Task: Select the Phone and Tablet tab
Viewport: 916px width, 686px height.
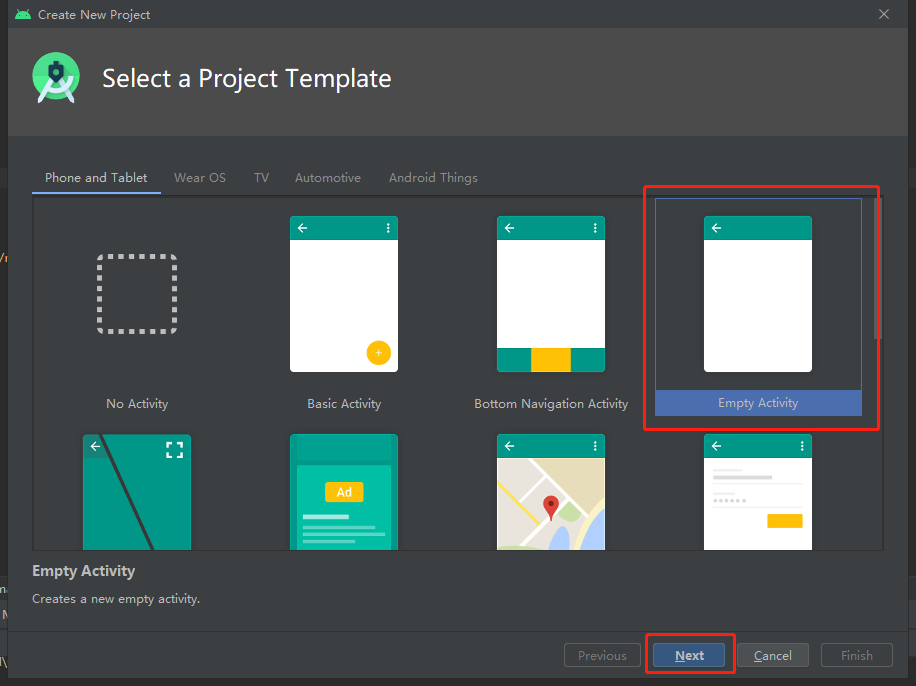Action: [96, 177]
